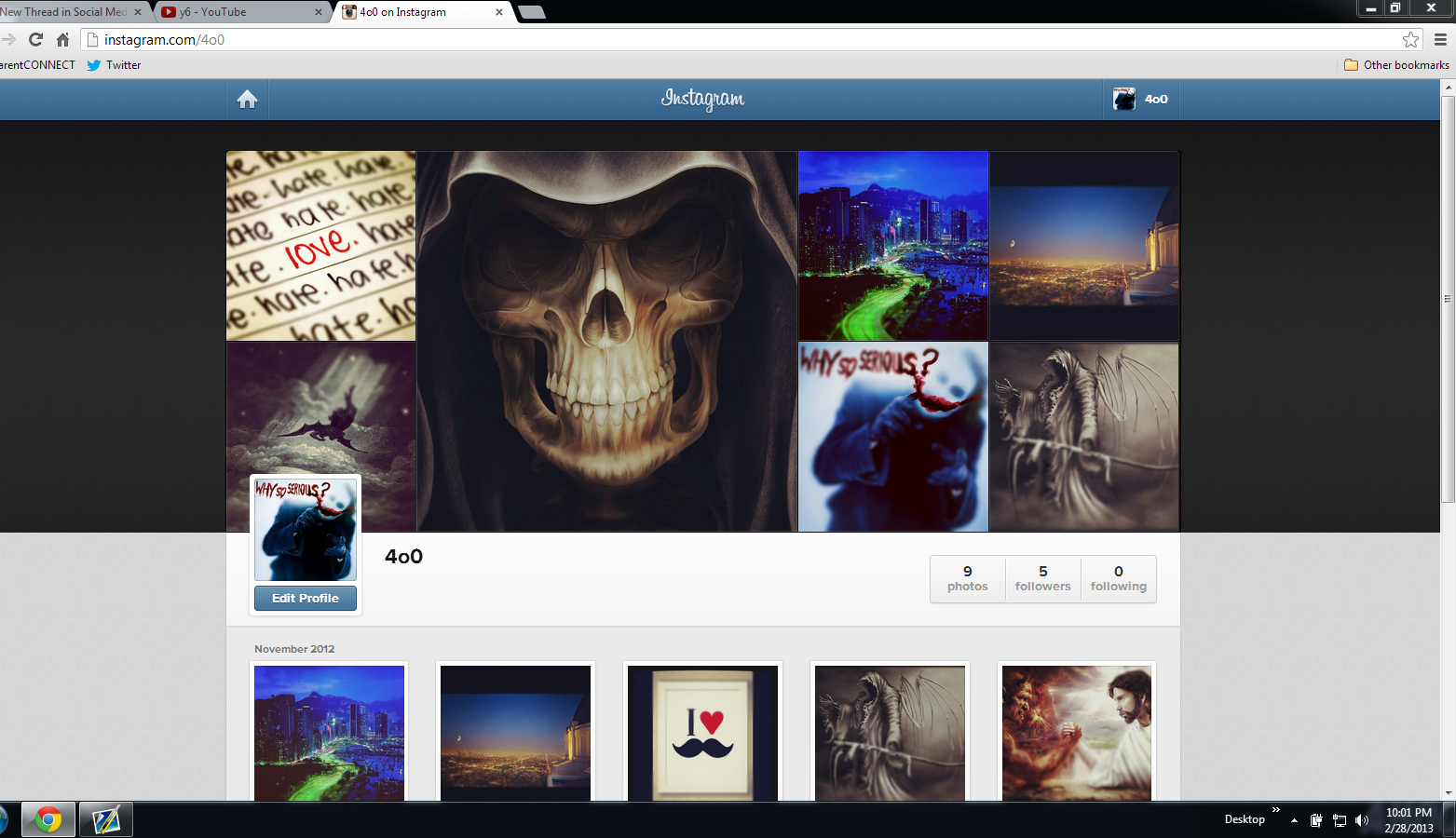Open the Twitter bookmark
This screenshot has height=838, width=1456.
click(114, 65)
